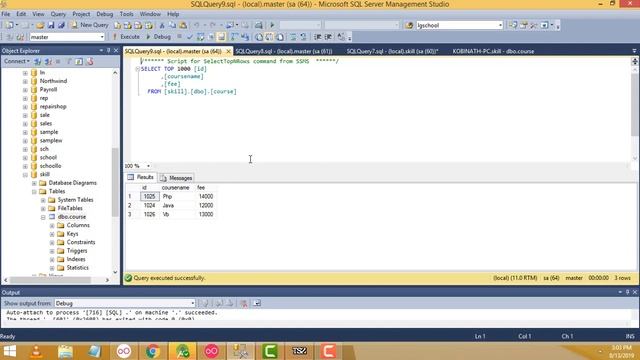Image resolution: width=640 pixels, height=360 pixels.
Task: Click the Chrome icon in the taskbar
Action: 153,351
